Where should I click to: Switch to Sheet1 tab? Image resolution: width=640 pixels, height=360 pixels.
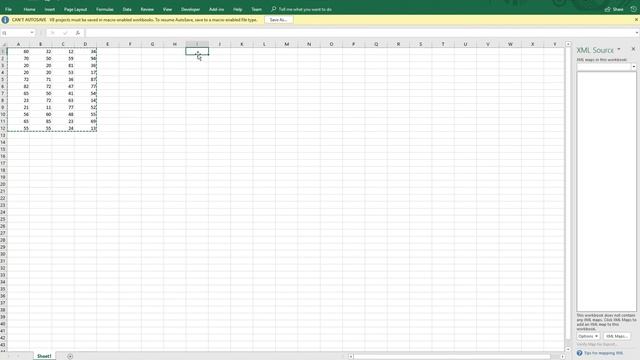[x=44, y=356]
